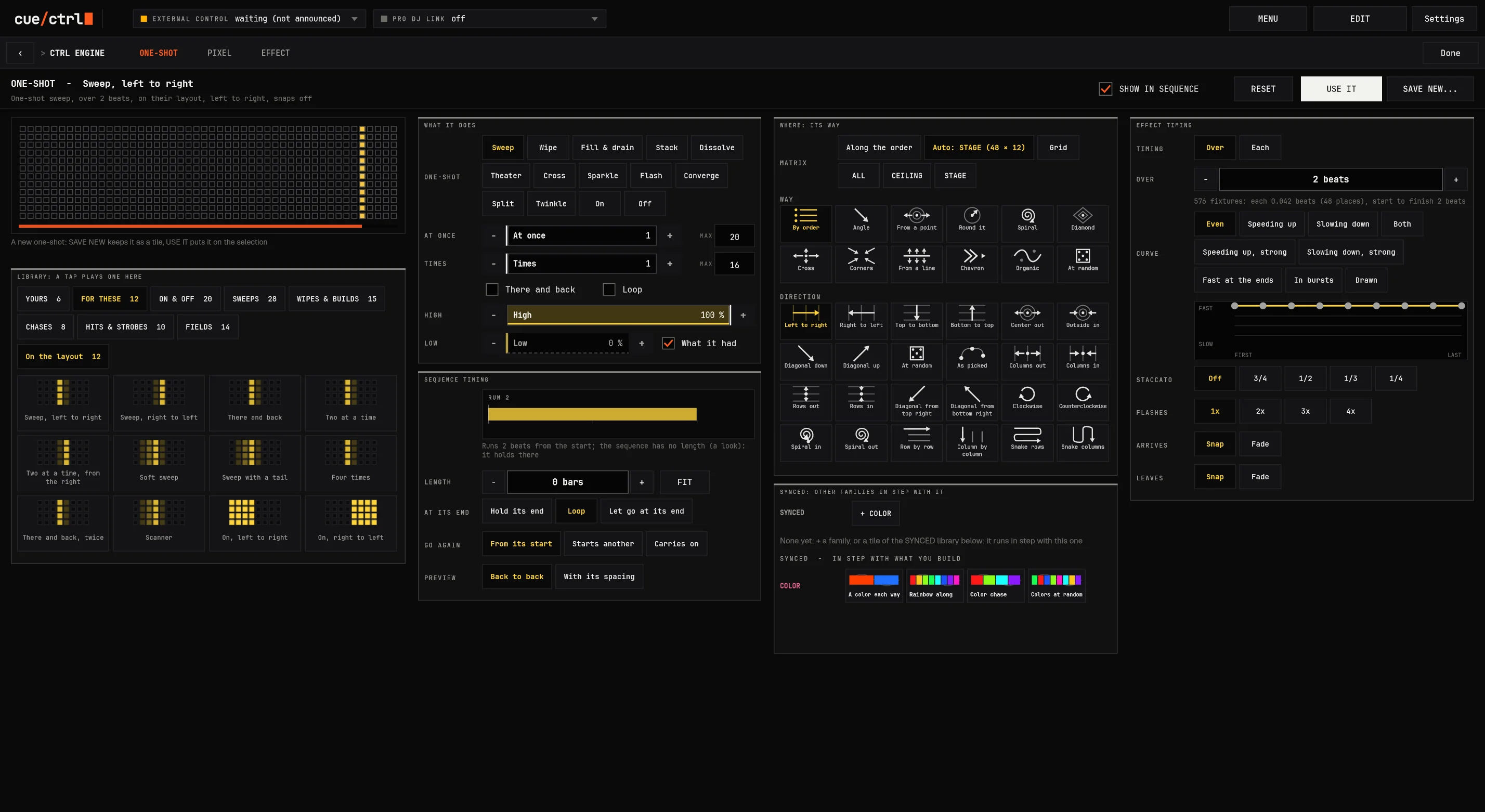Switch to the EFFECT tab
The image size is (1485, 812).
[276, 53]
